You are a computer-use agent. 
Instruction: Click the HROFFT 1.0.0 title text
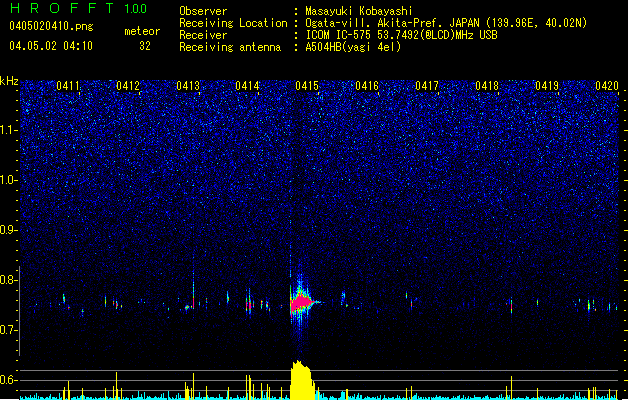click(79, 8)
